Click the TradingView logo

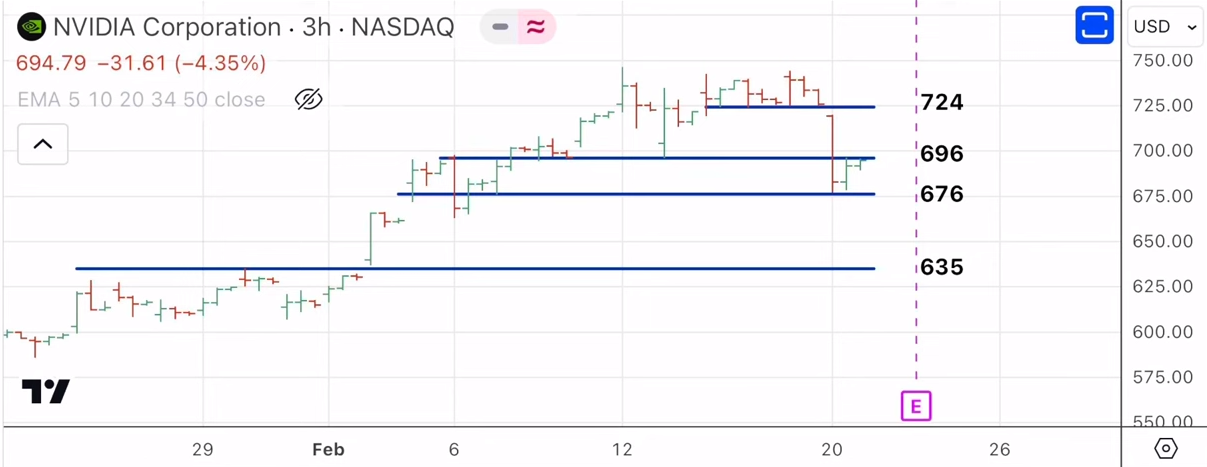click(x=46, y=391)
